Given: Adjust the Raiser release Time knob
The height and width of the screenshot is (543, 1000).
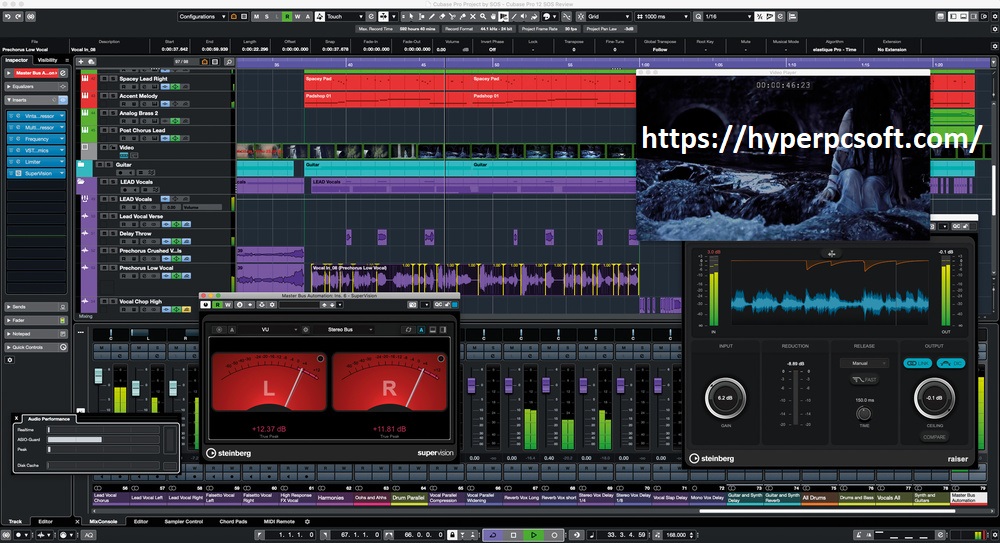Looking at the screenshot, I should 864,413.
